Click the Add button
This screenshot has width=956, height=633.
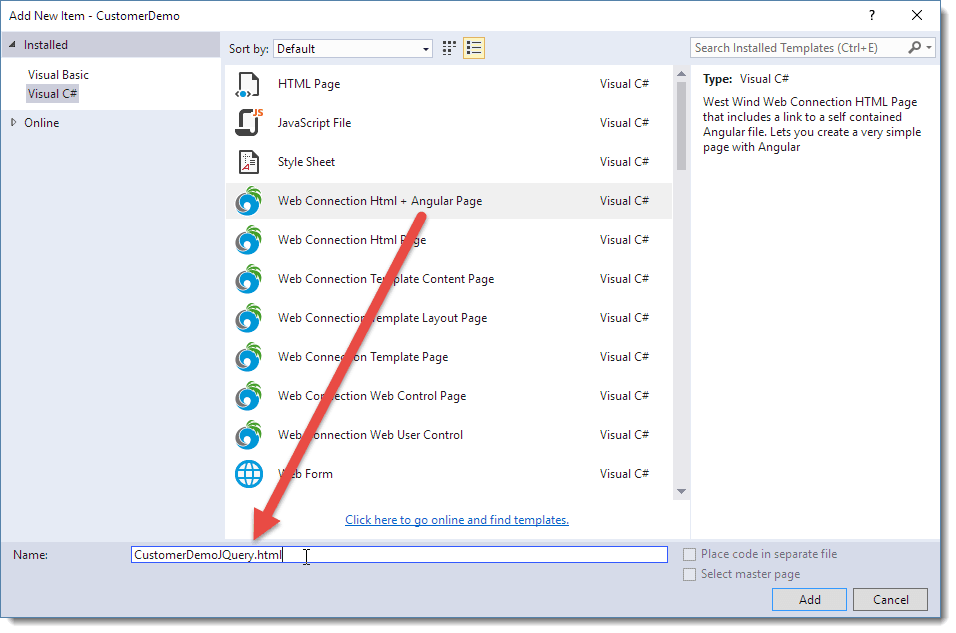pos(809,599)
